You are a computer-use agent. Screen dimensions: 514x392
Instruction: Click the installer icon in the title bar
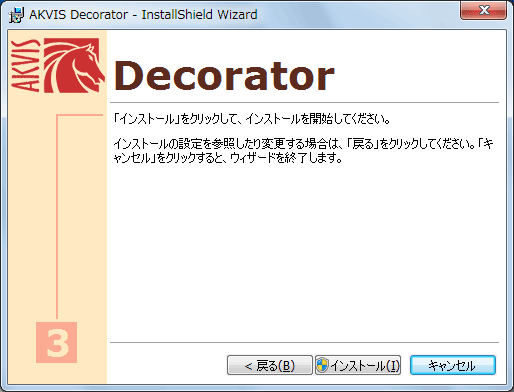[x=16, y=15]
